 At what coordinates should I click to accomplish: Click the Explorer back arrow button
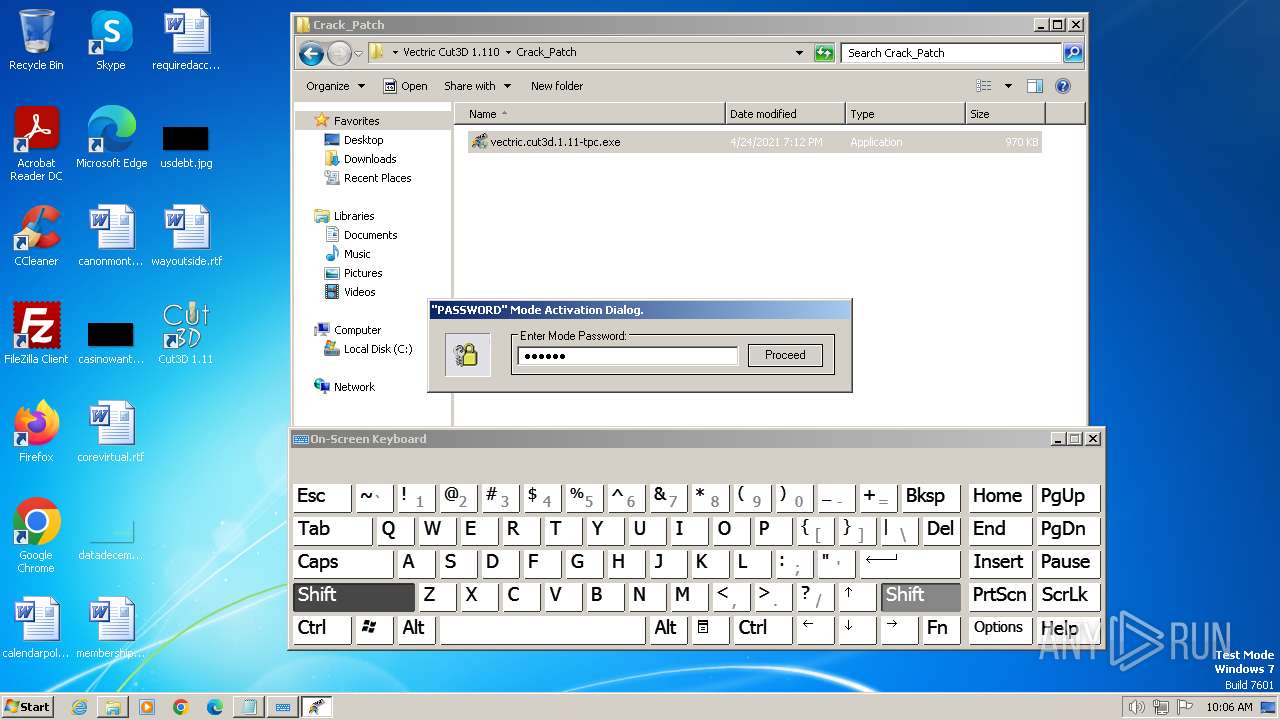tap(311, 53)
